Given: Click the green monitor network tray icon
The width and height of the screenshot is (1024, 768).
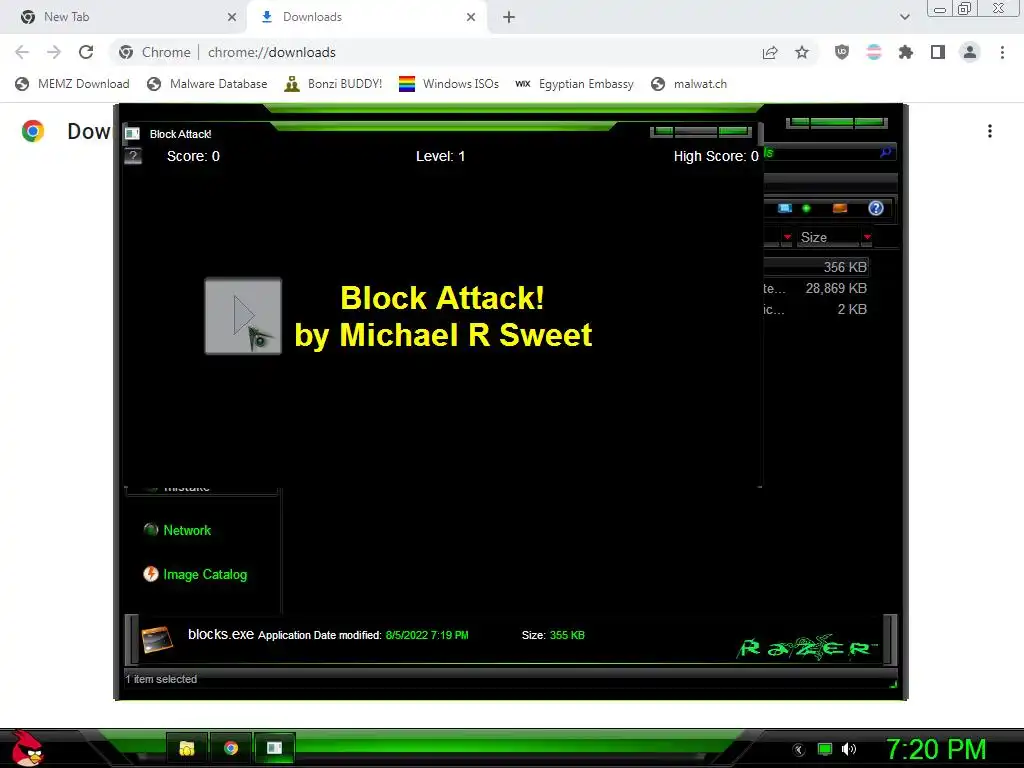Looking at the screenshot, I should click(825, 749).
